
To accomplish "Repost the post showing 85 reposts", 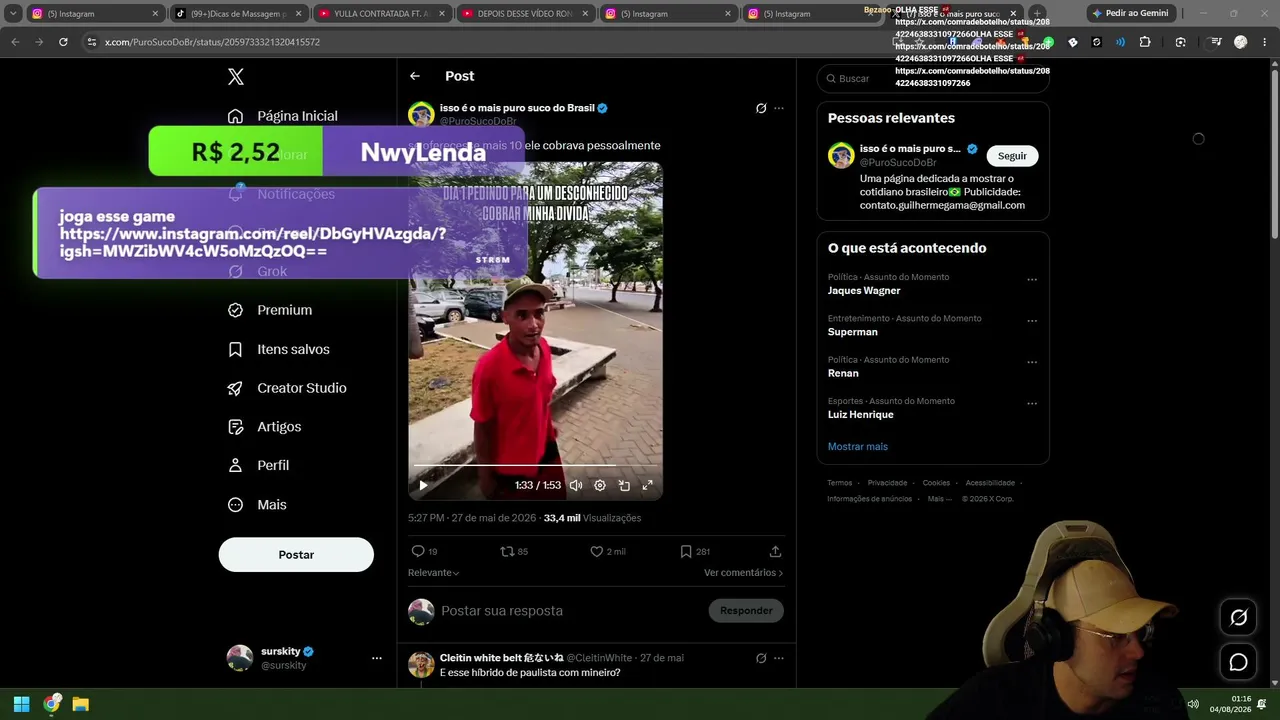I will (514, 551).
